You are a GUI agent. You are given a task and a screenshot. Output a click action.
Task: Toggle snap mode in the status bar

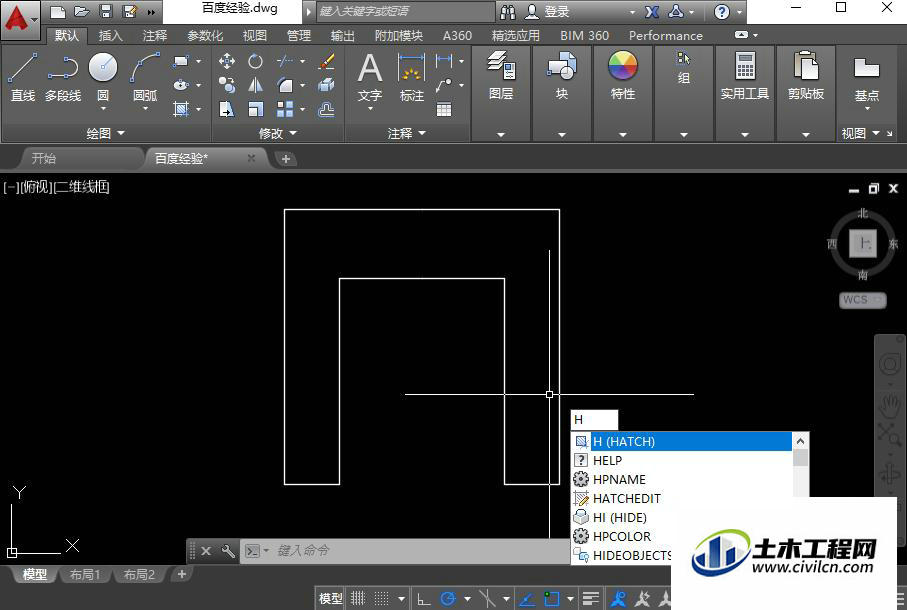click(x=382, y=598)
